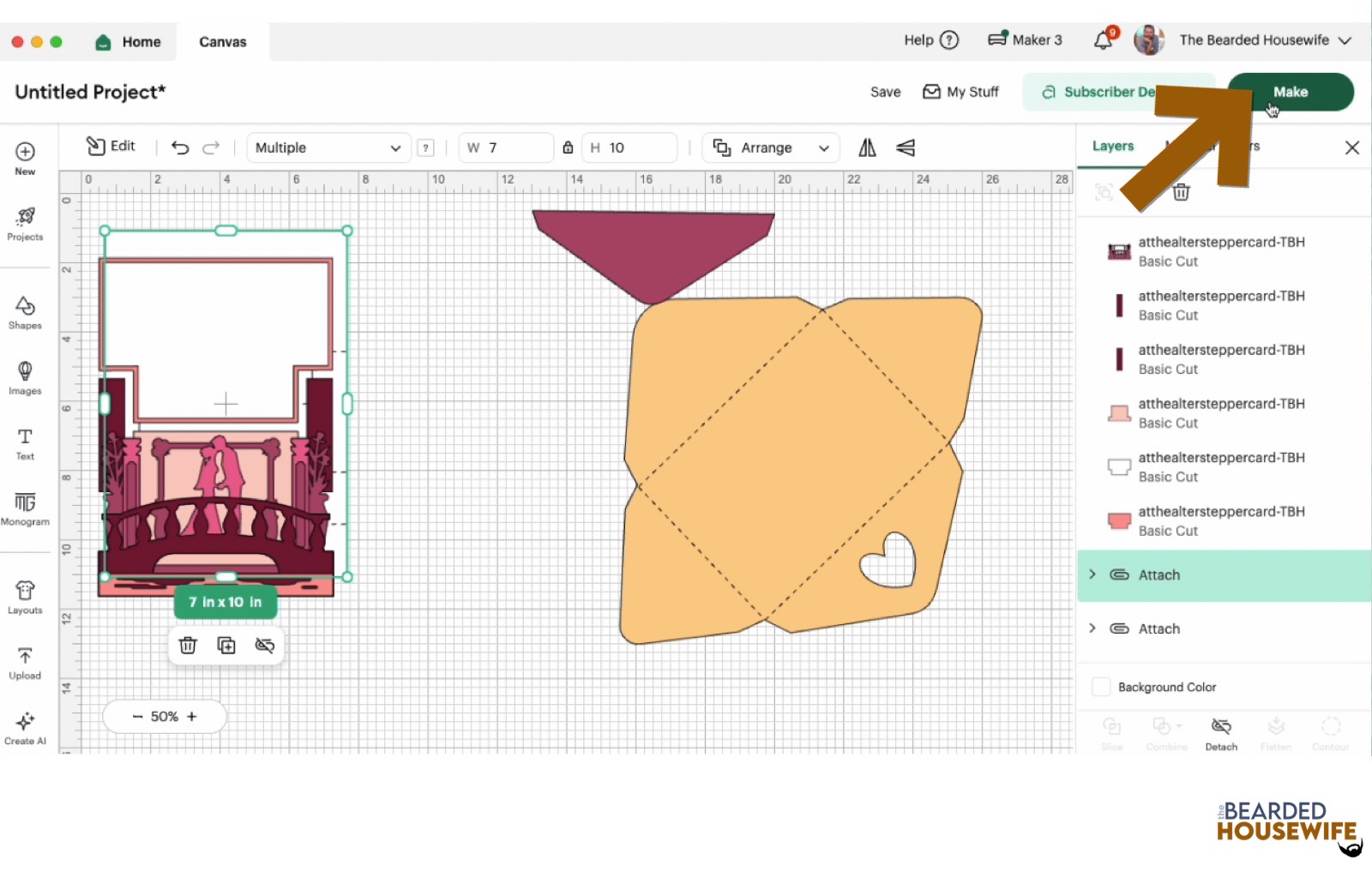The width and height of the screenshot is (1372, 872).
Task: Click the undo arrow
Action: [x=180, y=147]
